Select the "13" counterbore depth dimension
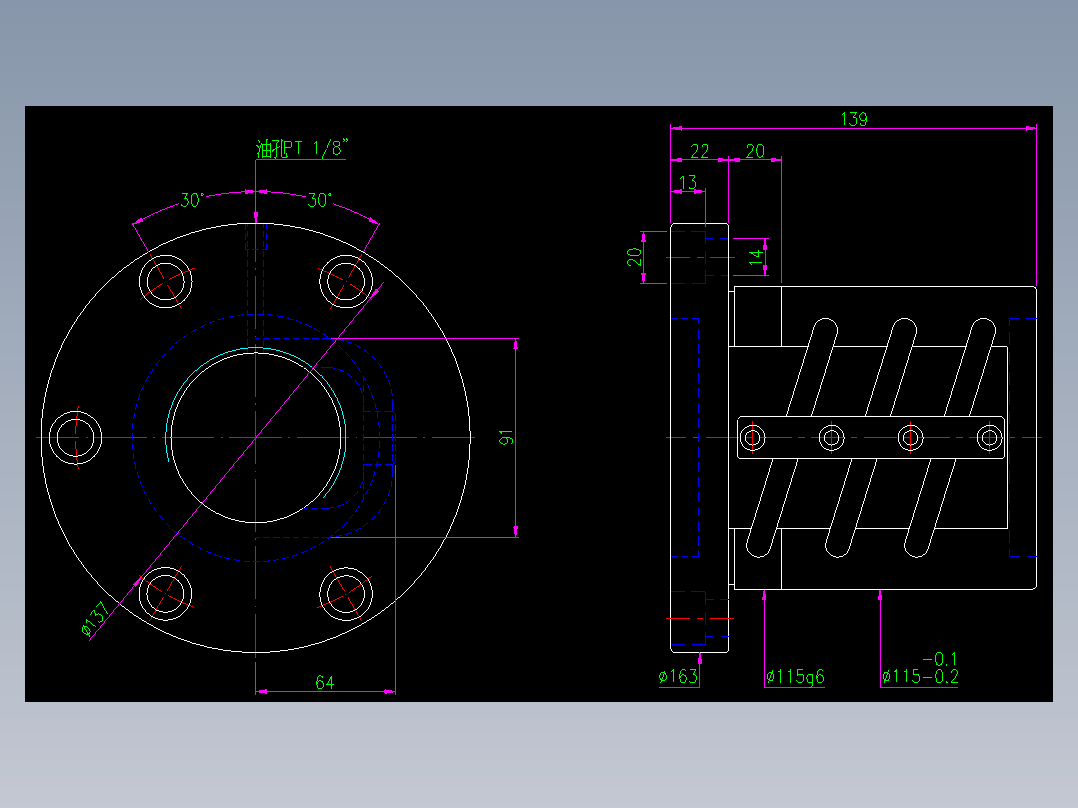1078x808 pixels. click(688, 182)
